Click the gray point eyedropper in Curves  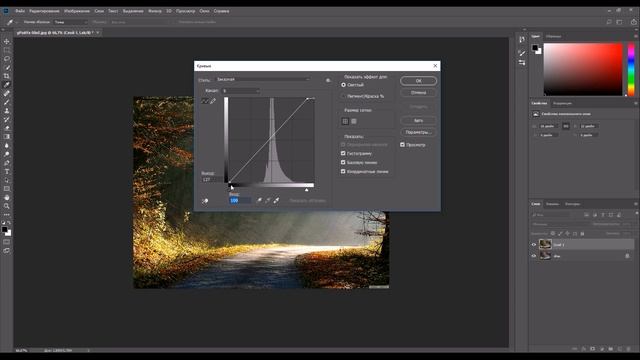268,200
